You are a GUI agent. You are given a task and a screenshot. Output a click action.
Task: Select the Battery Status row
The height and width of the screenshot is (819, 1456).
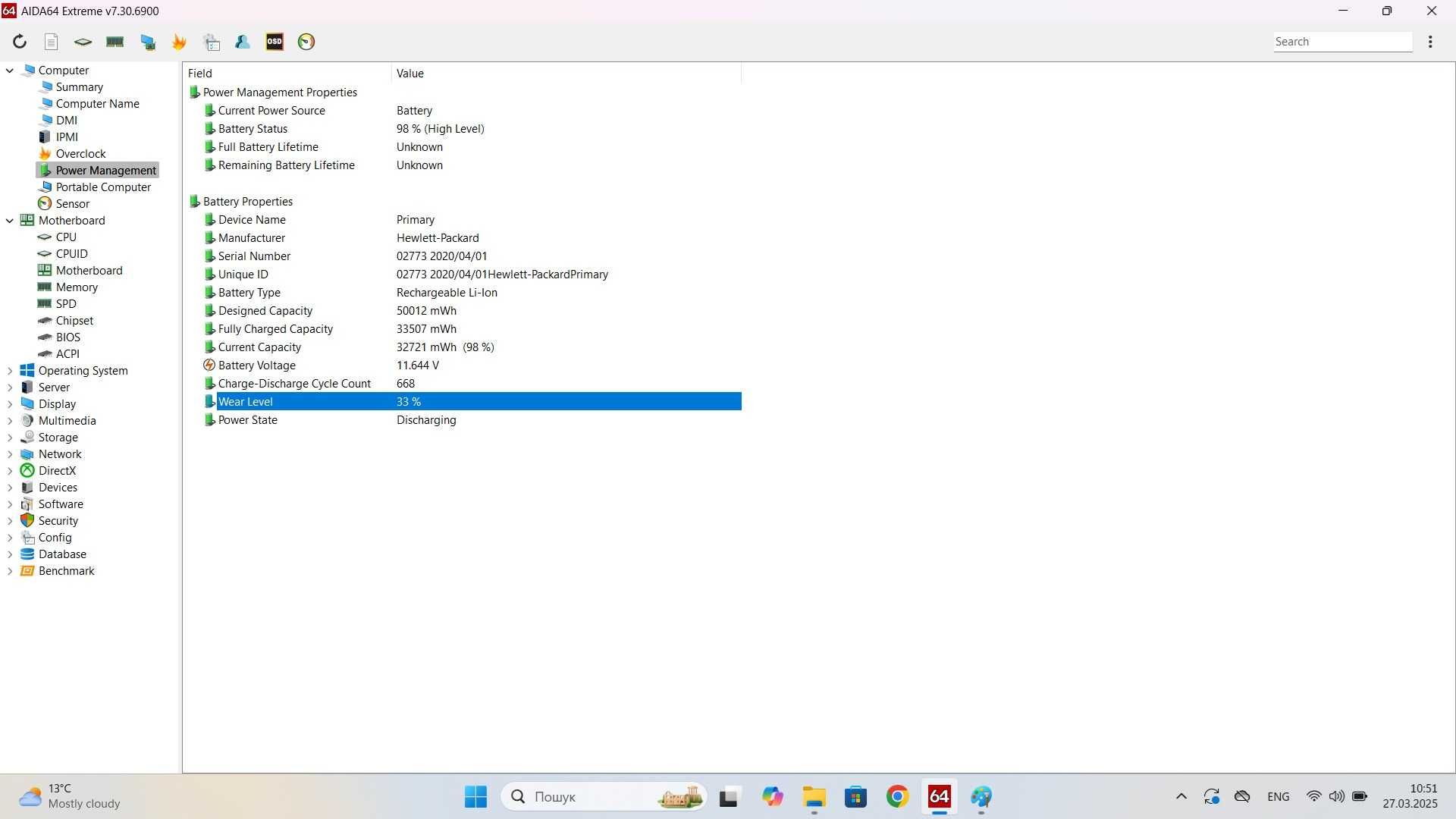[x=472, y=129]
